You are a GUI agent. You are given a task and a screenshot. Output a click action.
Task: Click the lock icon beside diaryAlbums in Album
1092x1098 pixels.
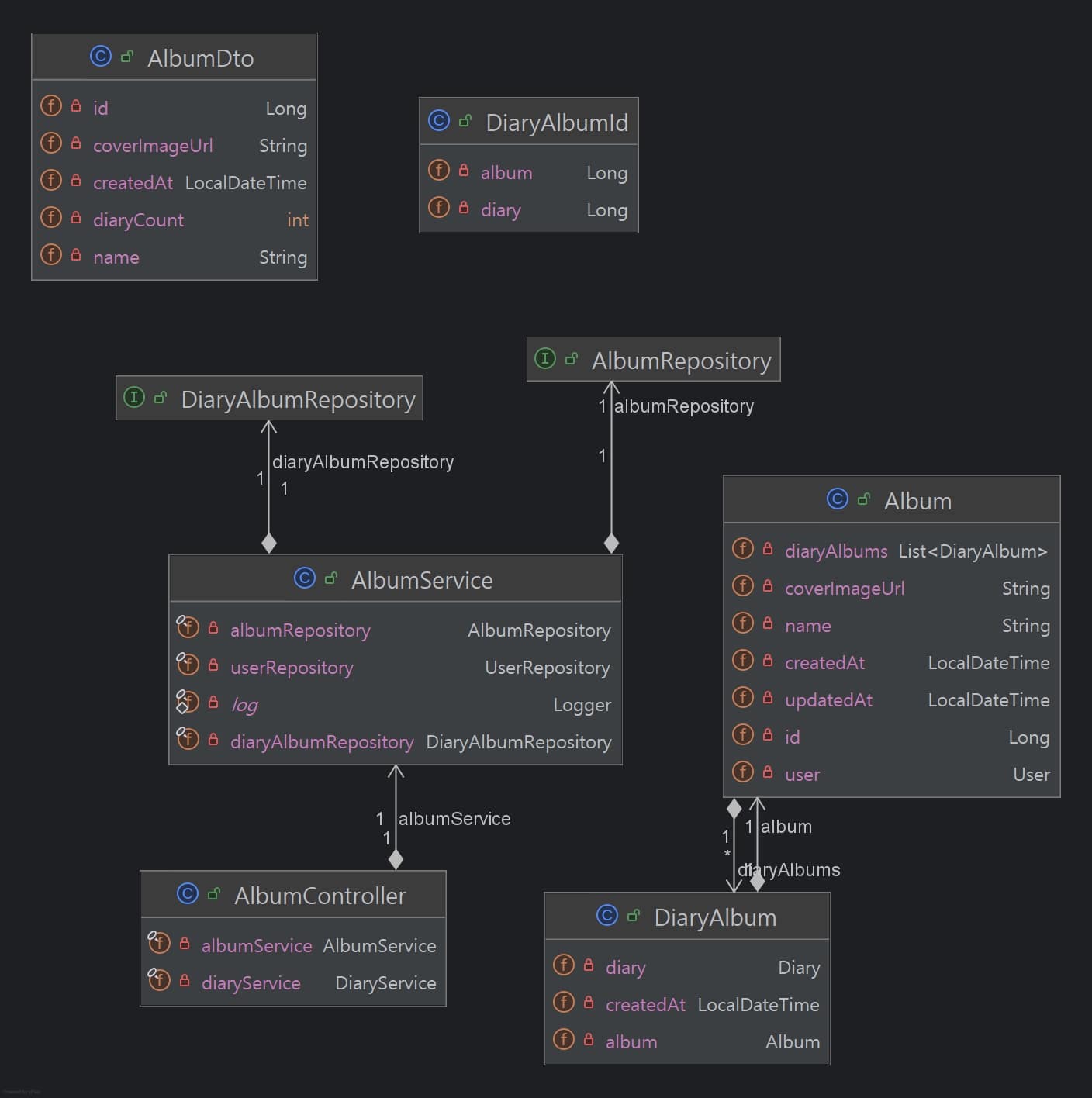click(768, 549)
